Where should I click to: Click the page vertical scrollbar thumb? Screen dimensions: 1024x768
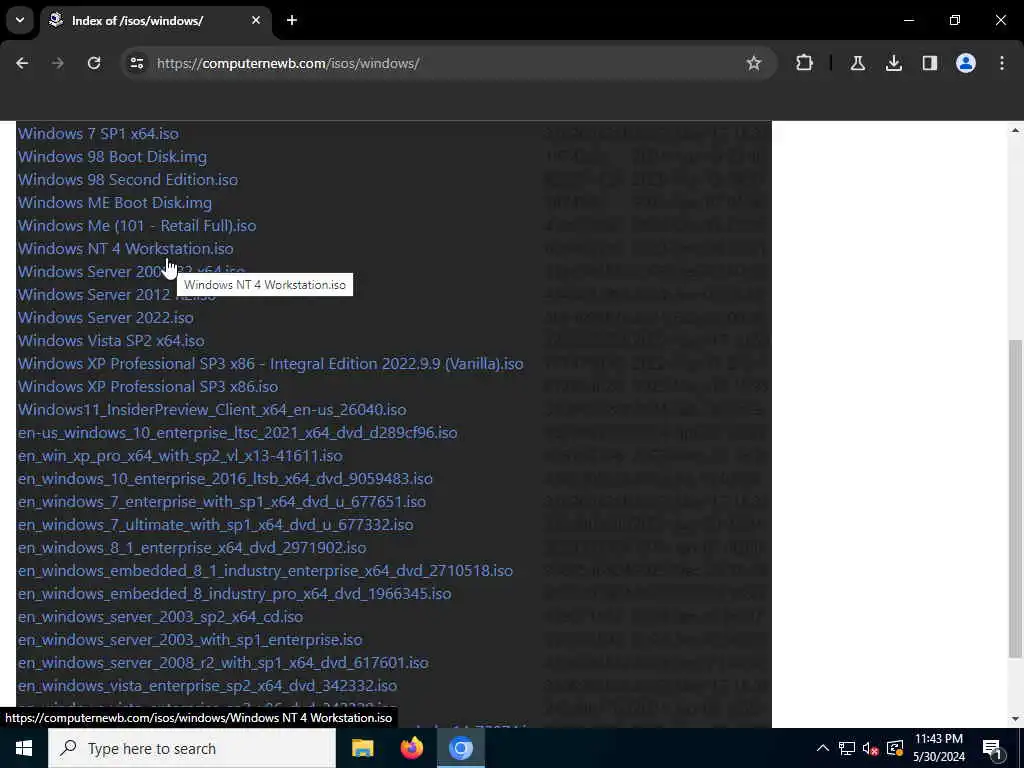[x=1015, y=499]
